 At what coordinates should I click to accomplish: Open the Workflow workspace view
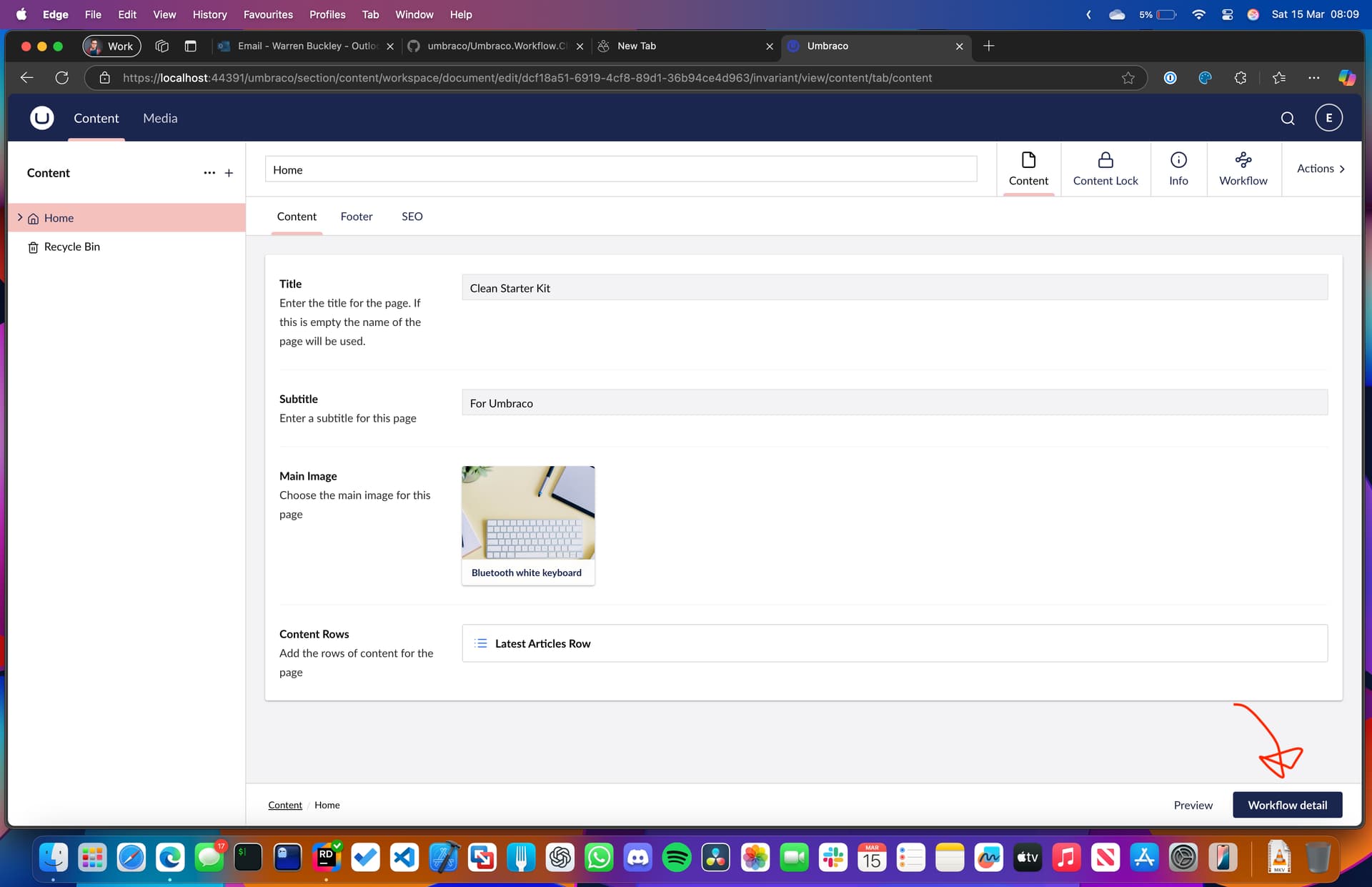(x=1243, y=169)
